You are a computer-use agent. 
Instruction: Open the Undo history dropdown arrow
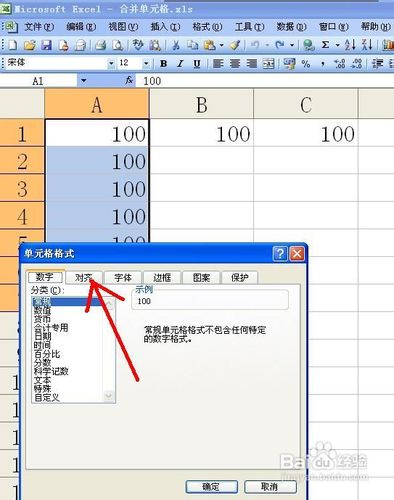[267, 45]
